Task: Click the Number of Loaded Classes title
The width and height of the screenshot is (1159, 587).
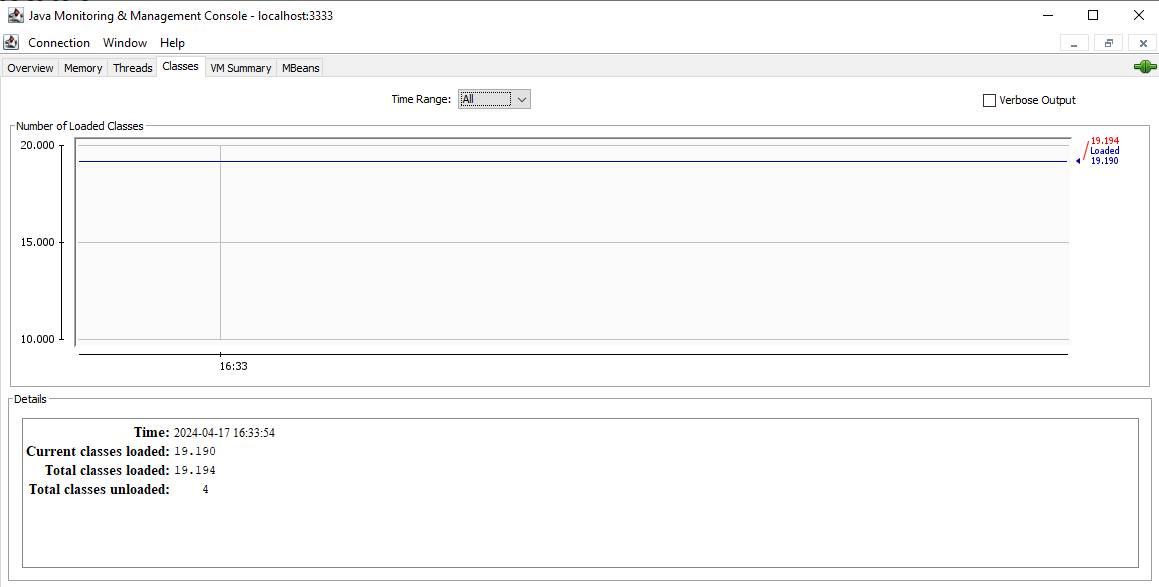Action: coord(80,126)
